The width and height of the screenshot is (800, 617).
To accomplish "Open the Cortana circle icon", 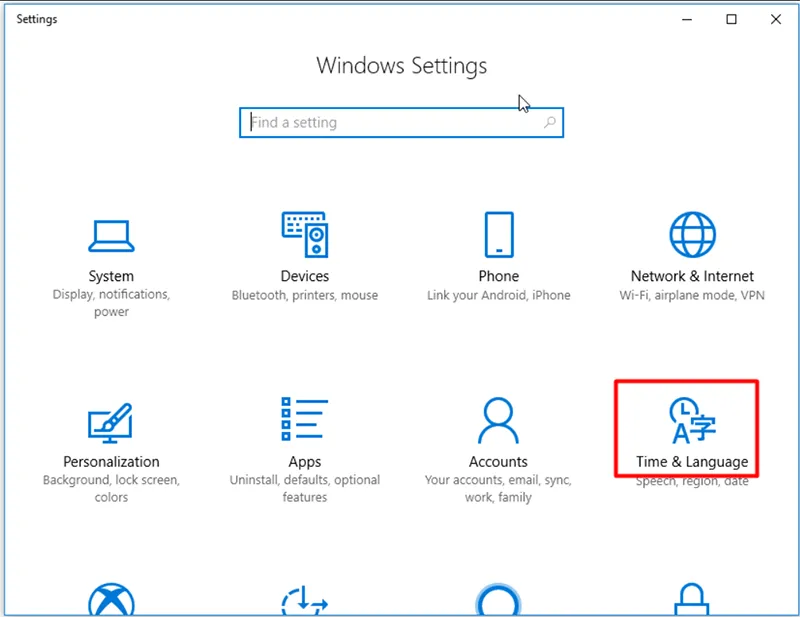I will click(x=498, y=600).
